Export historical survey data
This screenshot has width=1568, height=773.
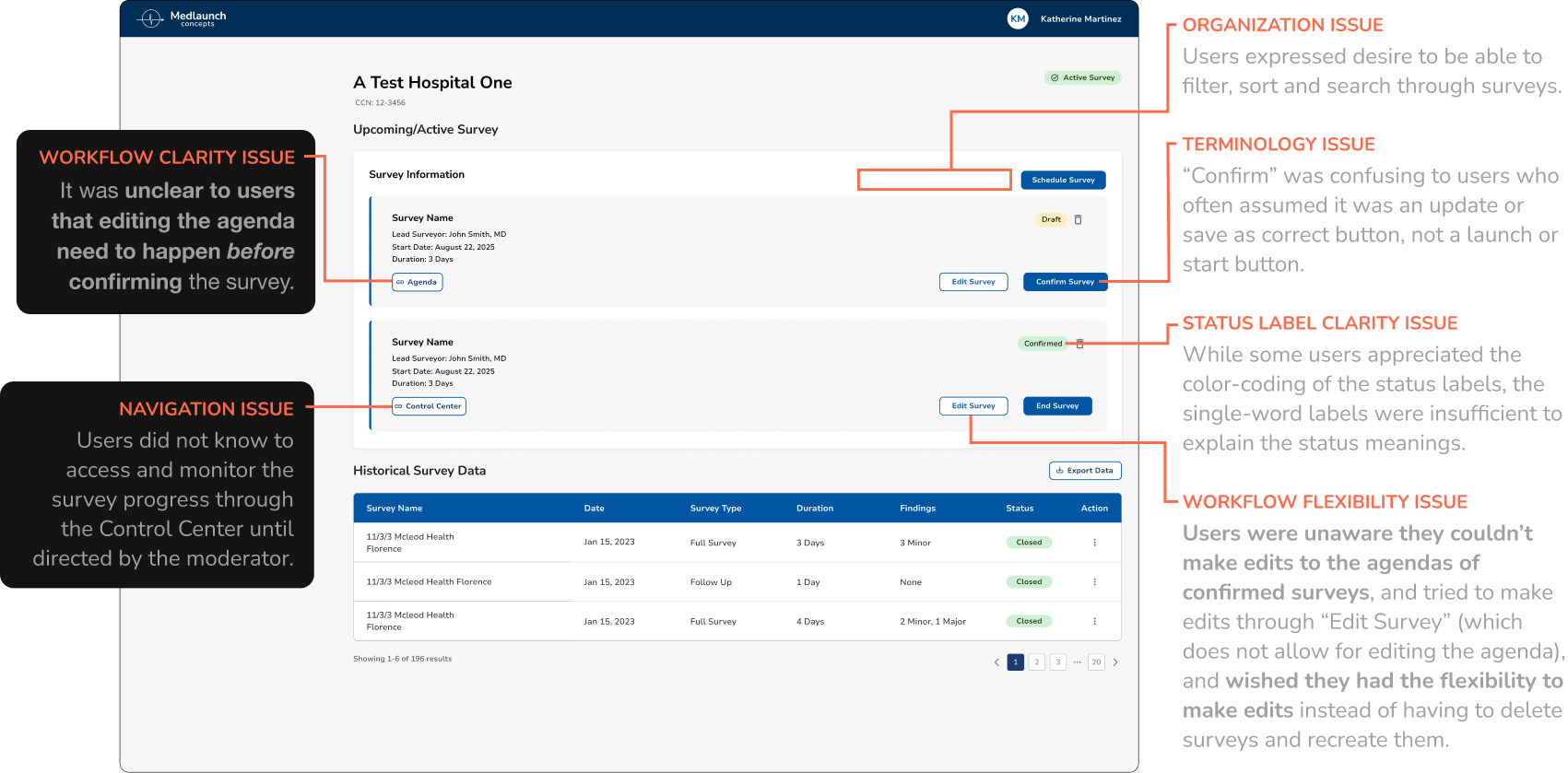coord(1085,471)
